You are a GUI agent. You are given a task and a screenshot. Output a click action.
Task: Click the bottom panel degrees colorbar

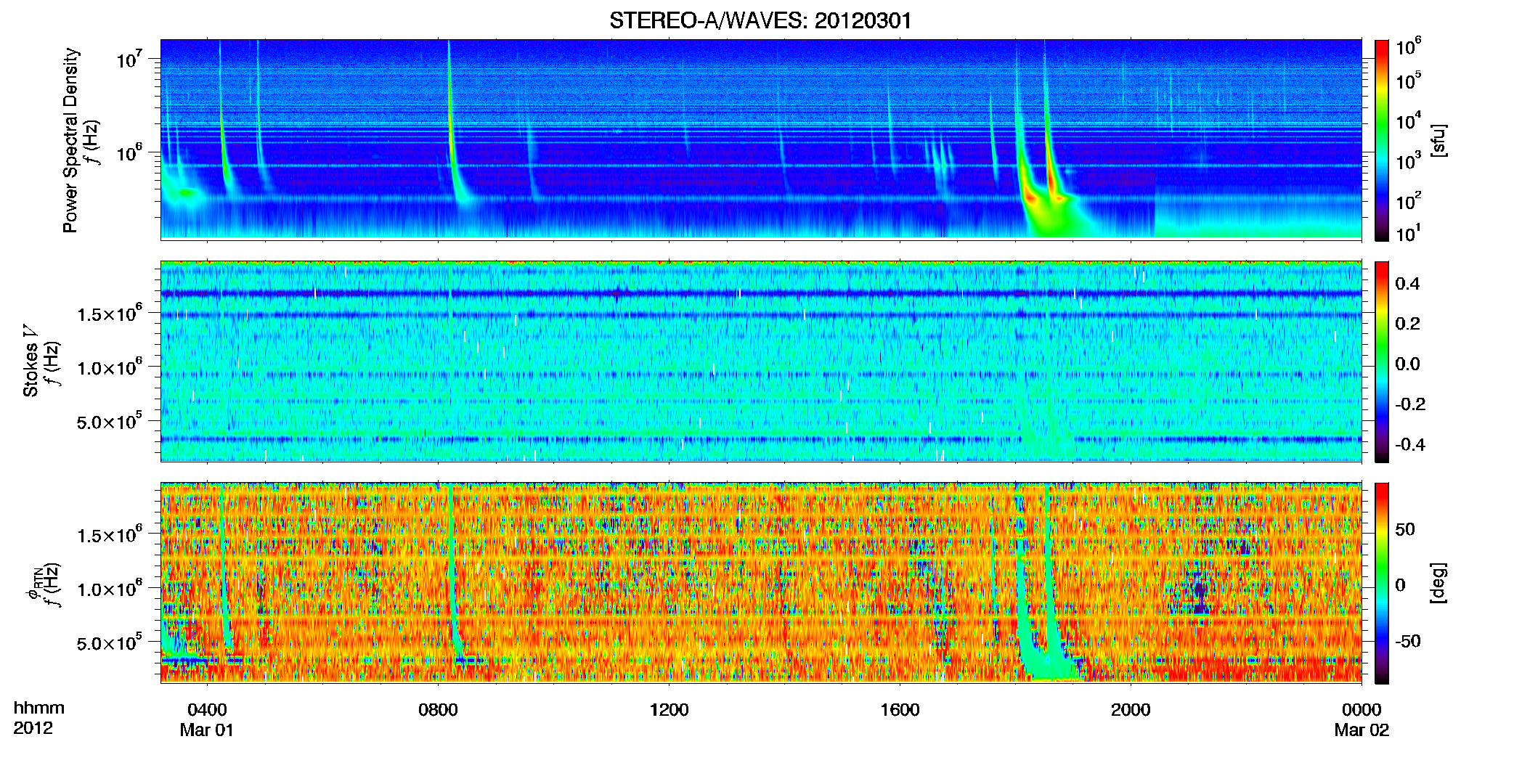(1382, 583)
